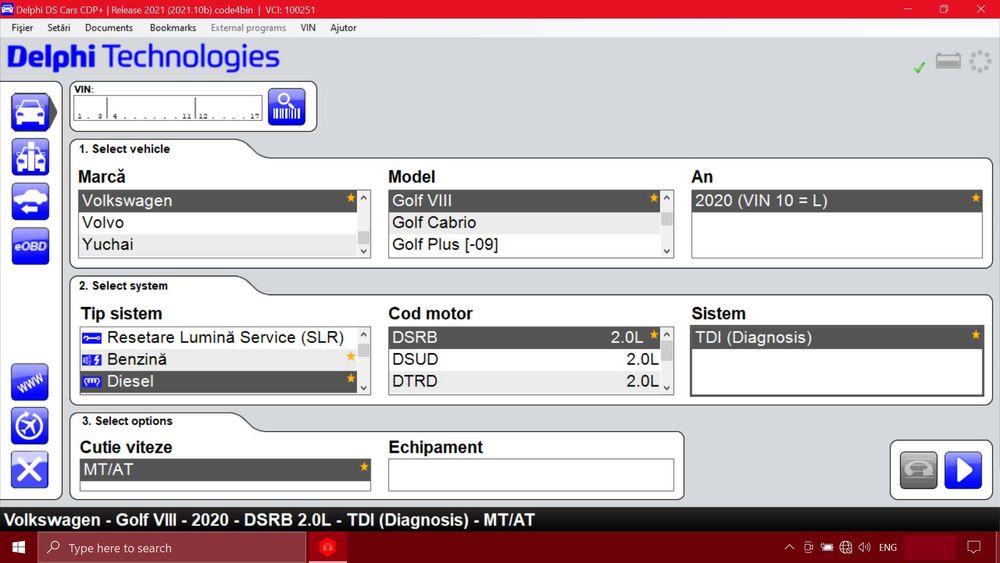Toggle favorite star on Diesel row
Viewport: 1000px width, 563px height.
click(x=351, y=379)
